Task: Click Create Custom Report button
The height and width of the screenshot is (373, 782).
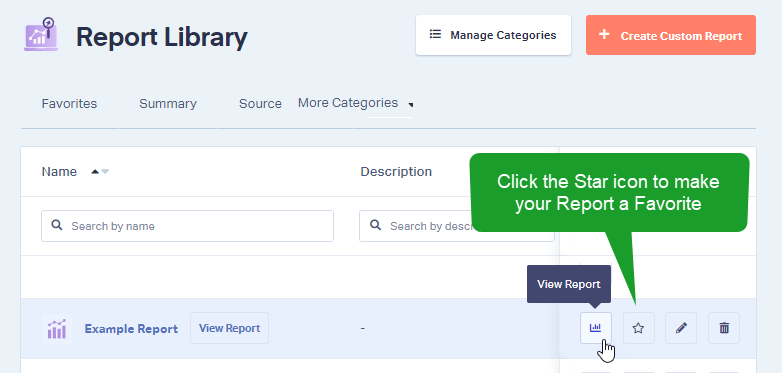Action: pos(671,35)
